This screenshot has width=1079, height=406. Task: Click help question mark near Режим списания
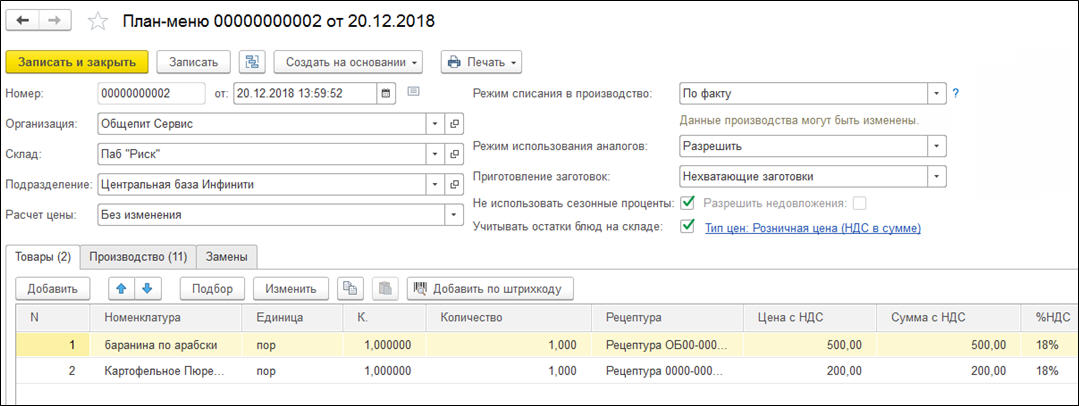coord(955,94)
